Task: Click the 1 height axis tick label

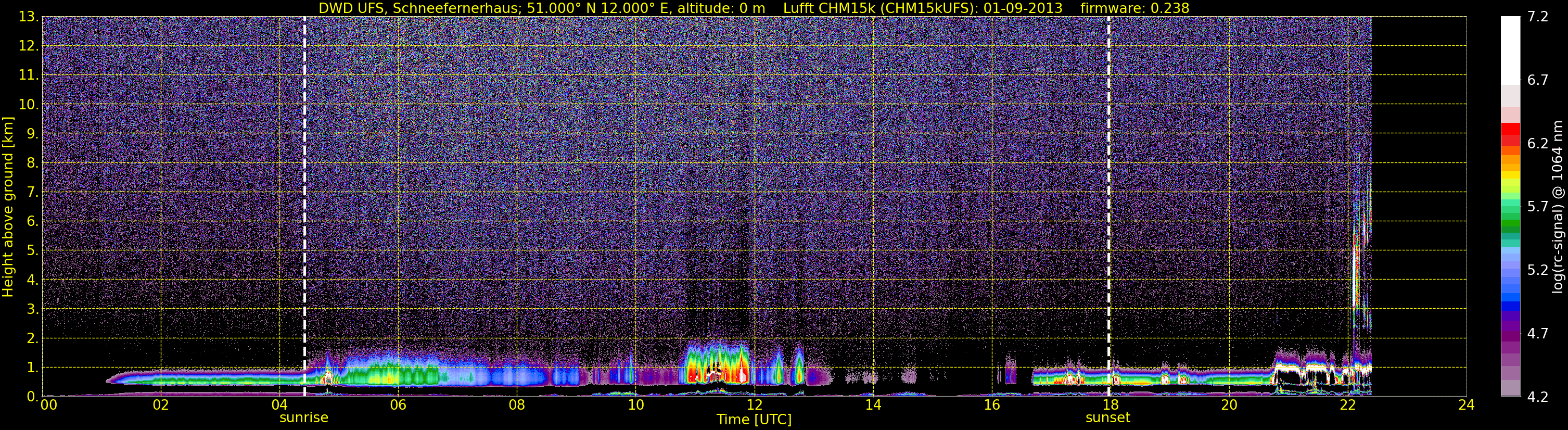Action: pyautogui.click(x=32, y=368)
